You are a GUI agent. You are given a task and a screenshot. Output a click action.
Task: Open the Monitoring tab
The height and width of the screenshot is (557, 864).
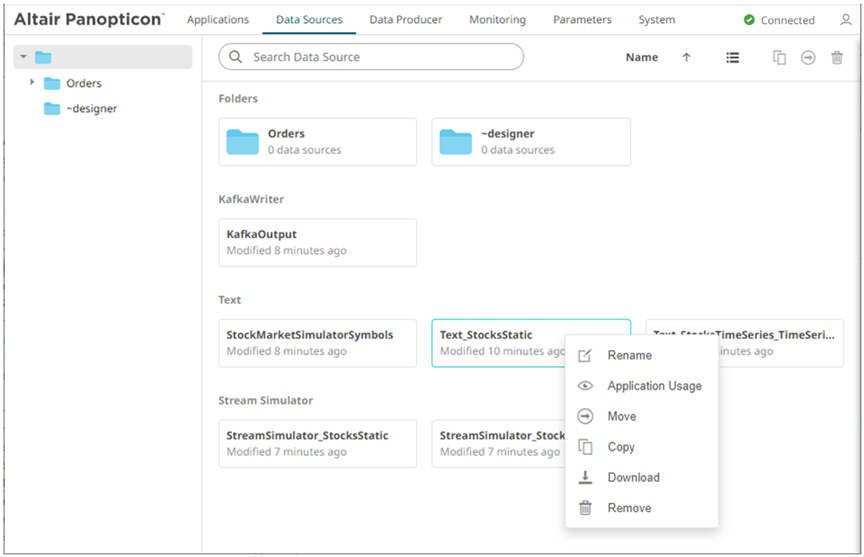point(497,20)
